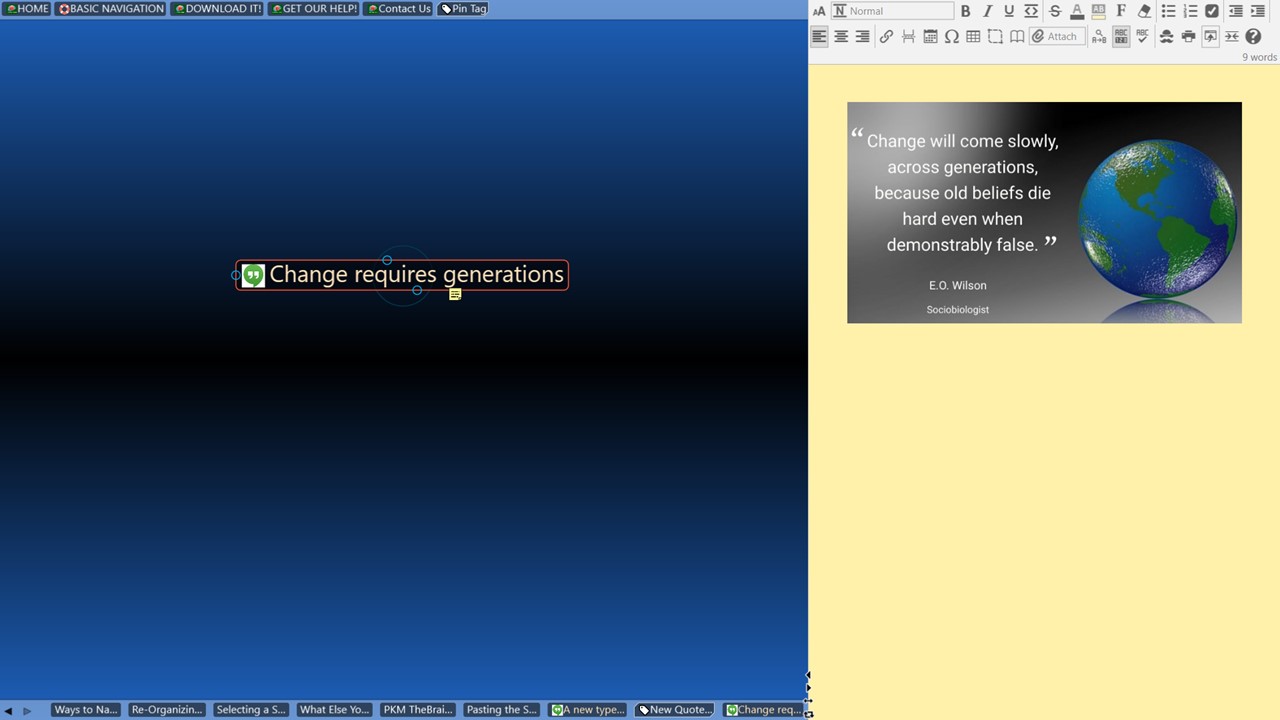Open the text highlight color picker
The image size is (1280, 720).
(x=1098, y=11)
